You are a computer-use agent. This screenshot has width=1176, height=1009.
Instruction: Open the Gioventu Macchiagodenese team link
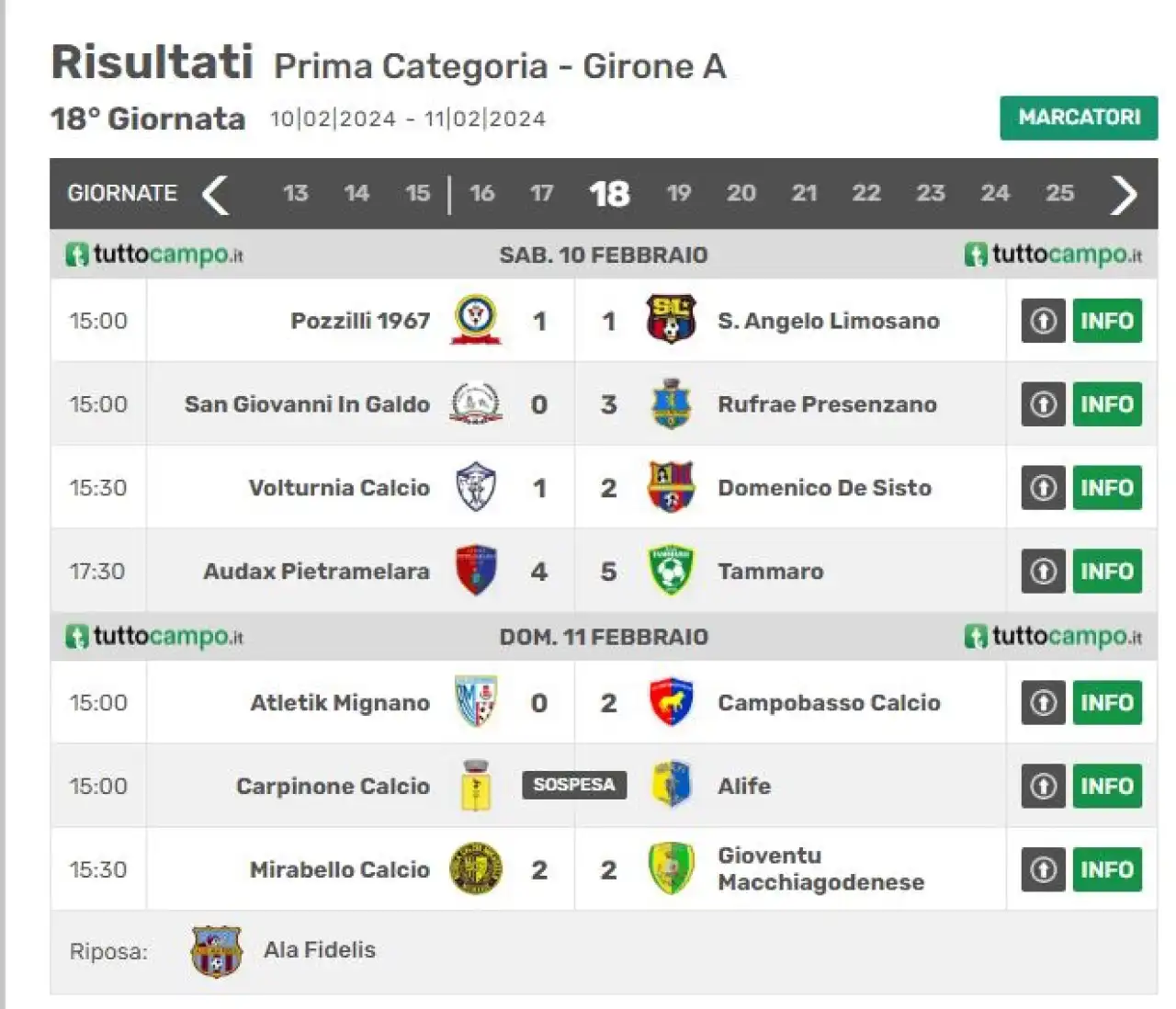820,869
